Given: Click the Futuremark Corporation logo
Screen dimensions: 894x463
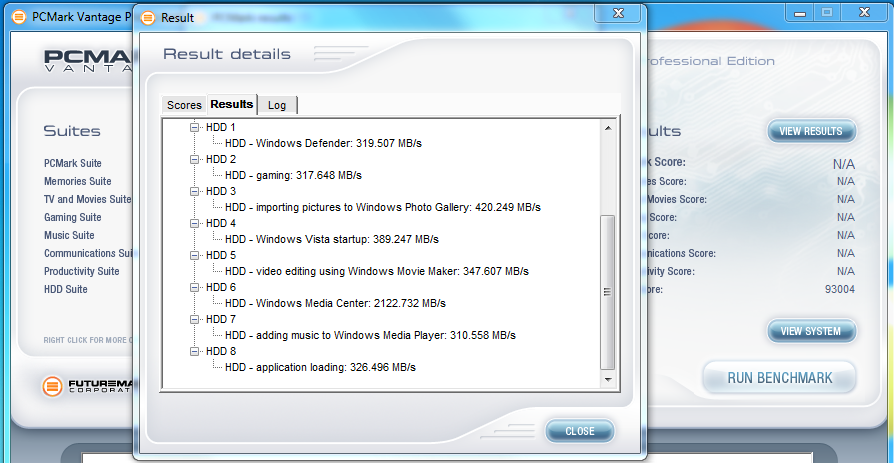Looking at the screenshot, I should pos(87,386).
